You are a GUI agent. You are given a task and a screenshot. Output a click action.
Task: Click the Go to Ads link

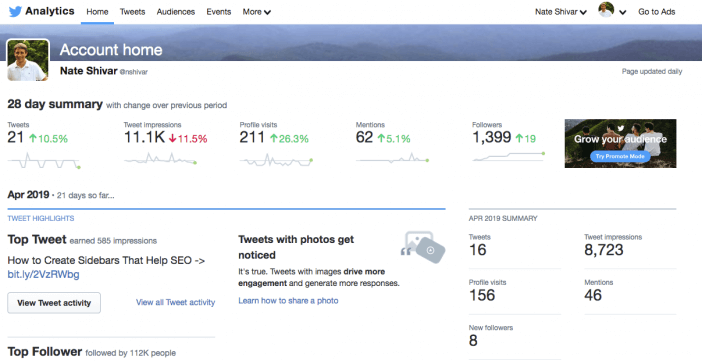[656, 12]
